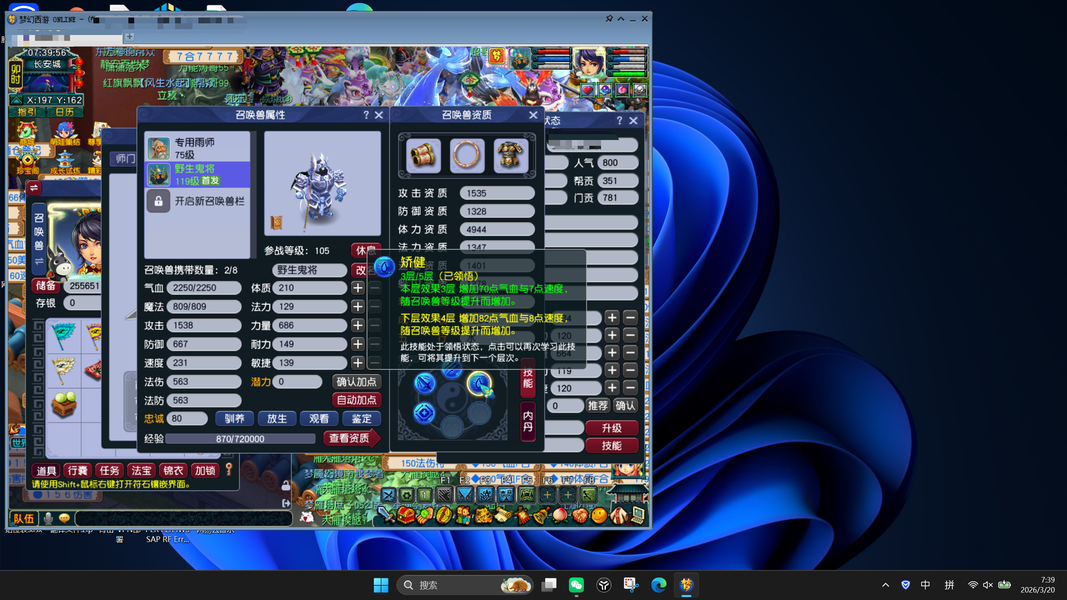Click the 放生 release button
This screenshot has width=1067, height=600.
tap(276, 418)
